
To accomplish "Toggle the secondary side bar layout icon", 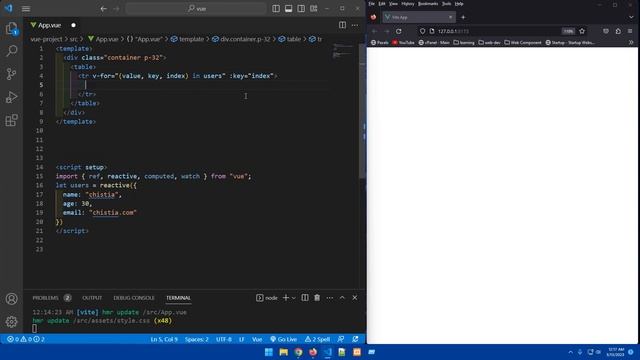I will pos(301,9).
